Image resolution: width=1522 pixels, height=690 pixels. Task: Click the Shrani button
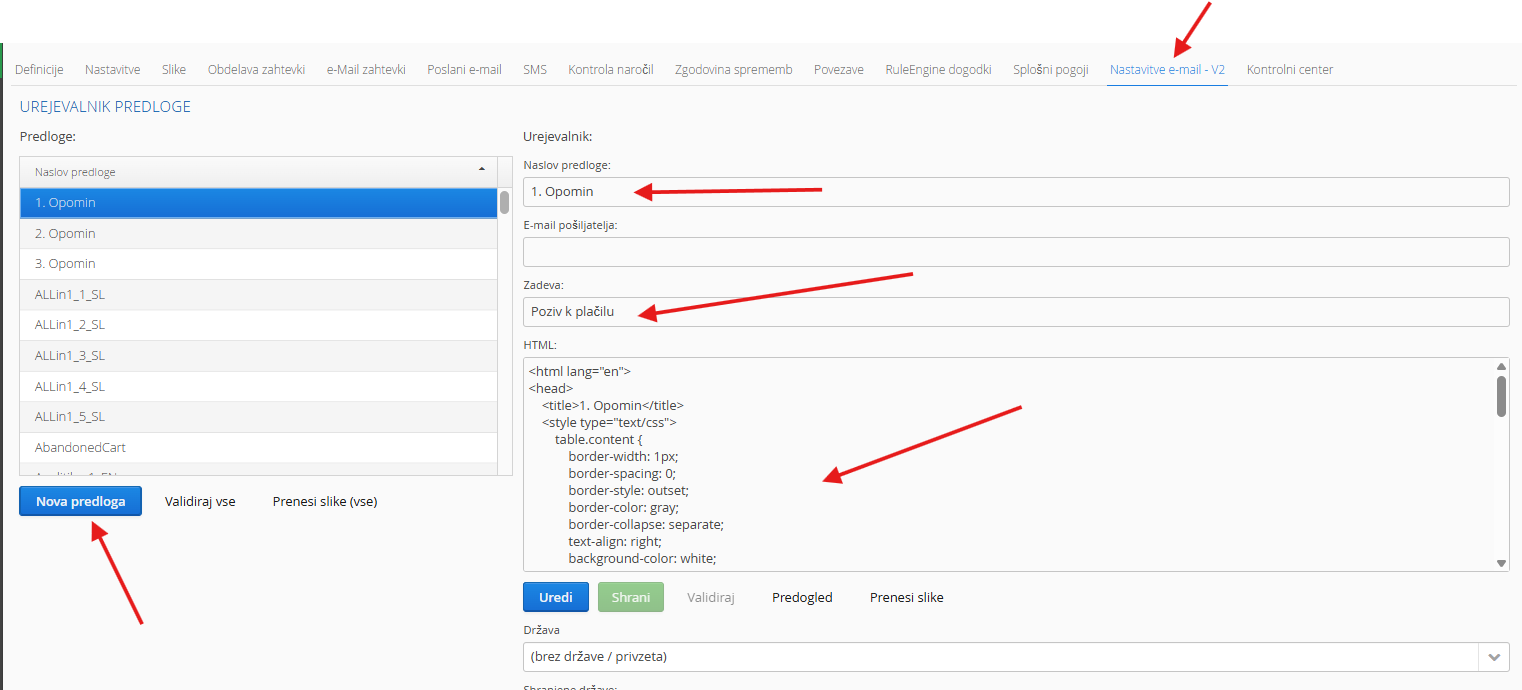tap(631, 597)
